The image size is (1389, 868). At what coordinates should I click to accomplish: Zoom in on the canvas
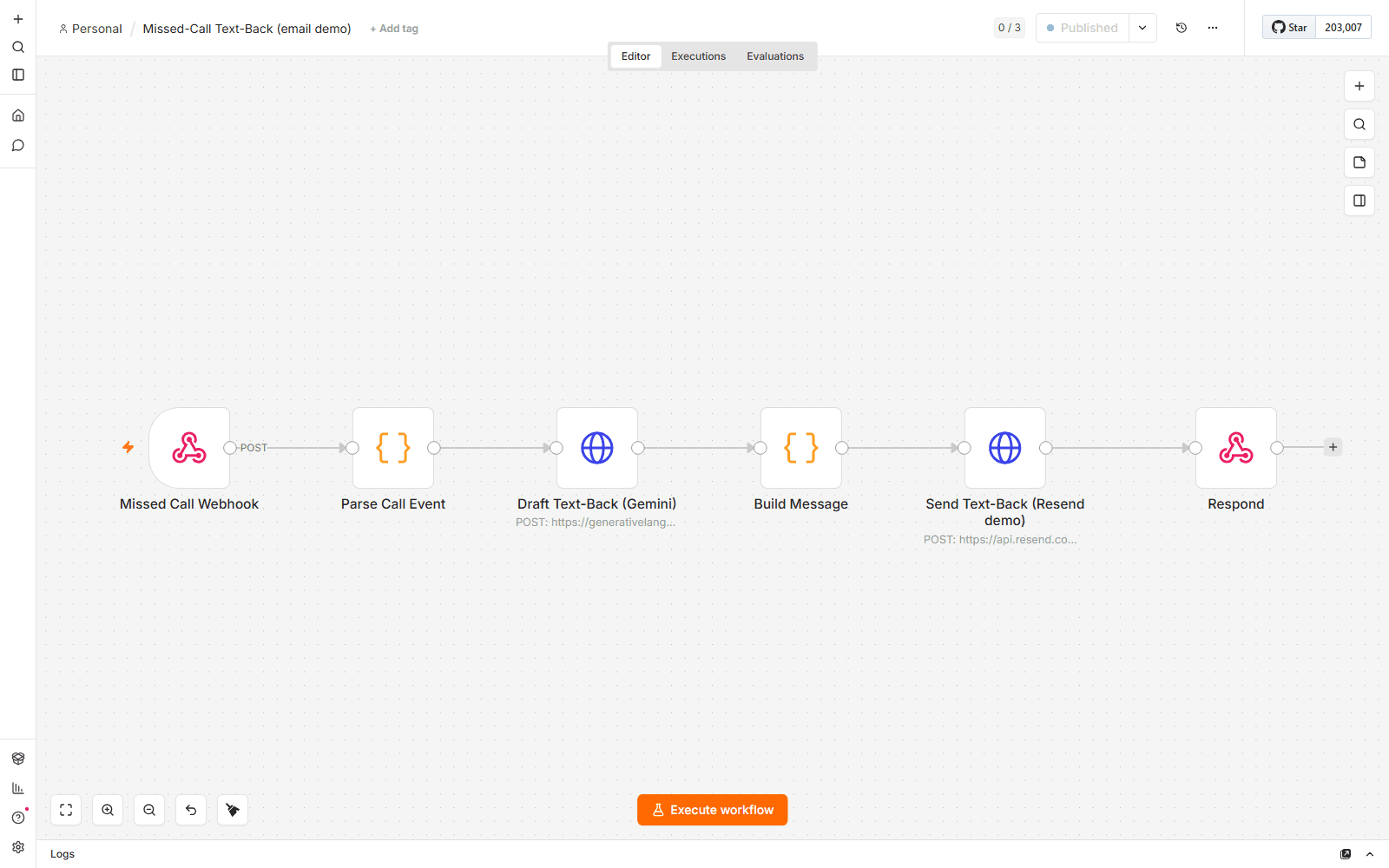(108, 810)
